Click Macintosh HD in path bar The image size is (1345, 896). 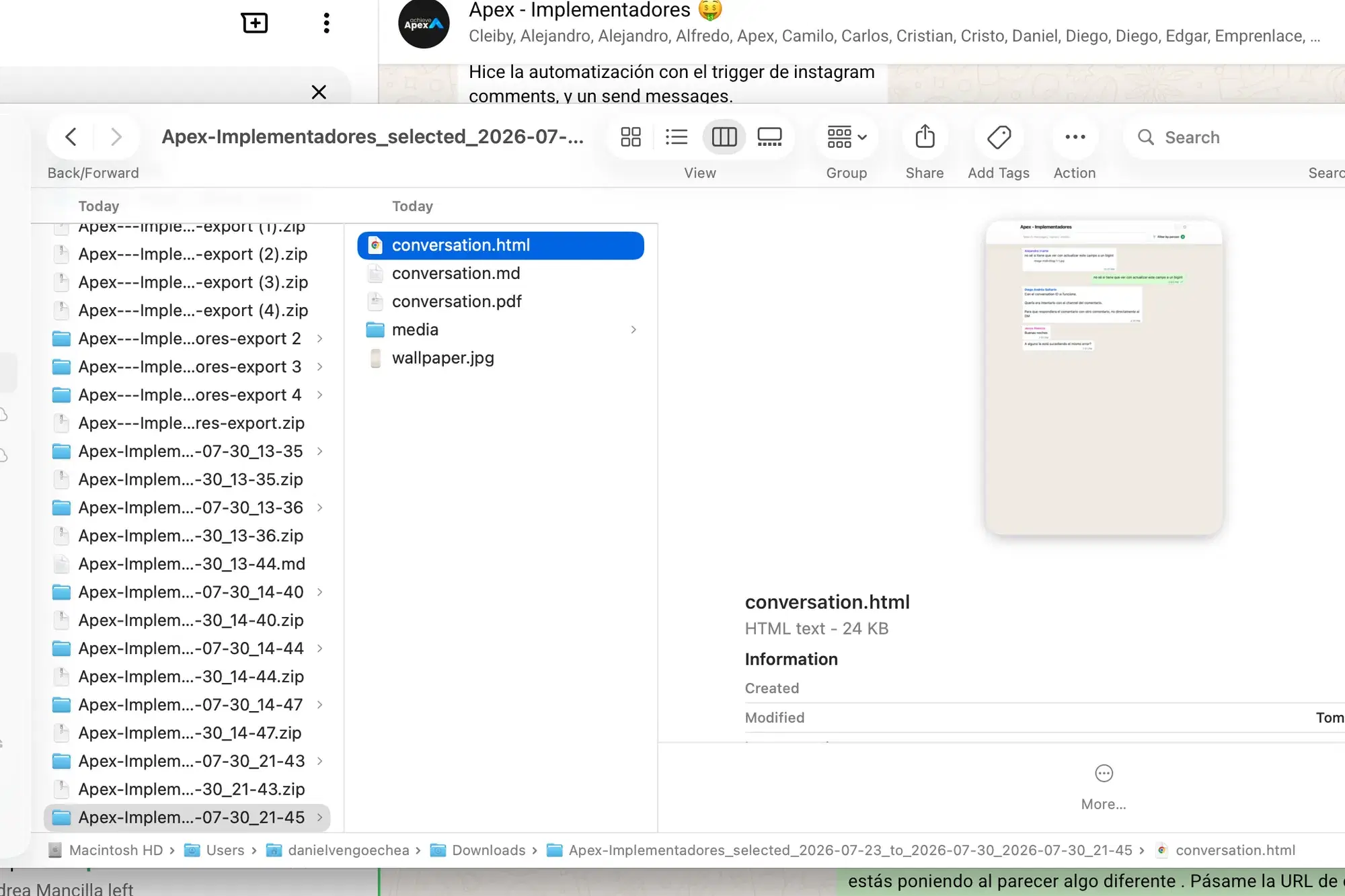106,850
